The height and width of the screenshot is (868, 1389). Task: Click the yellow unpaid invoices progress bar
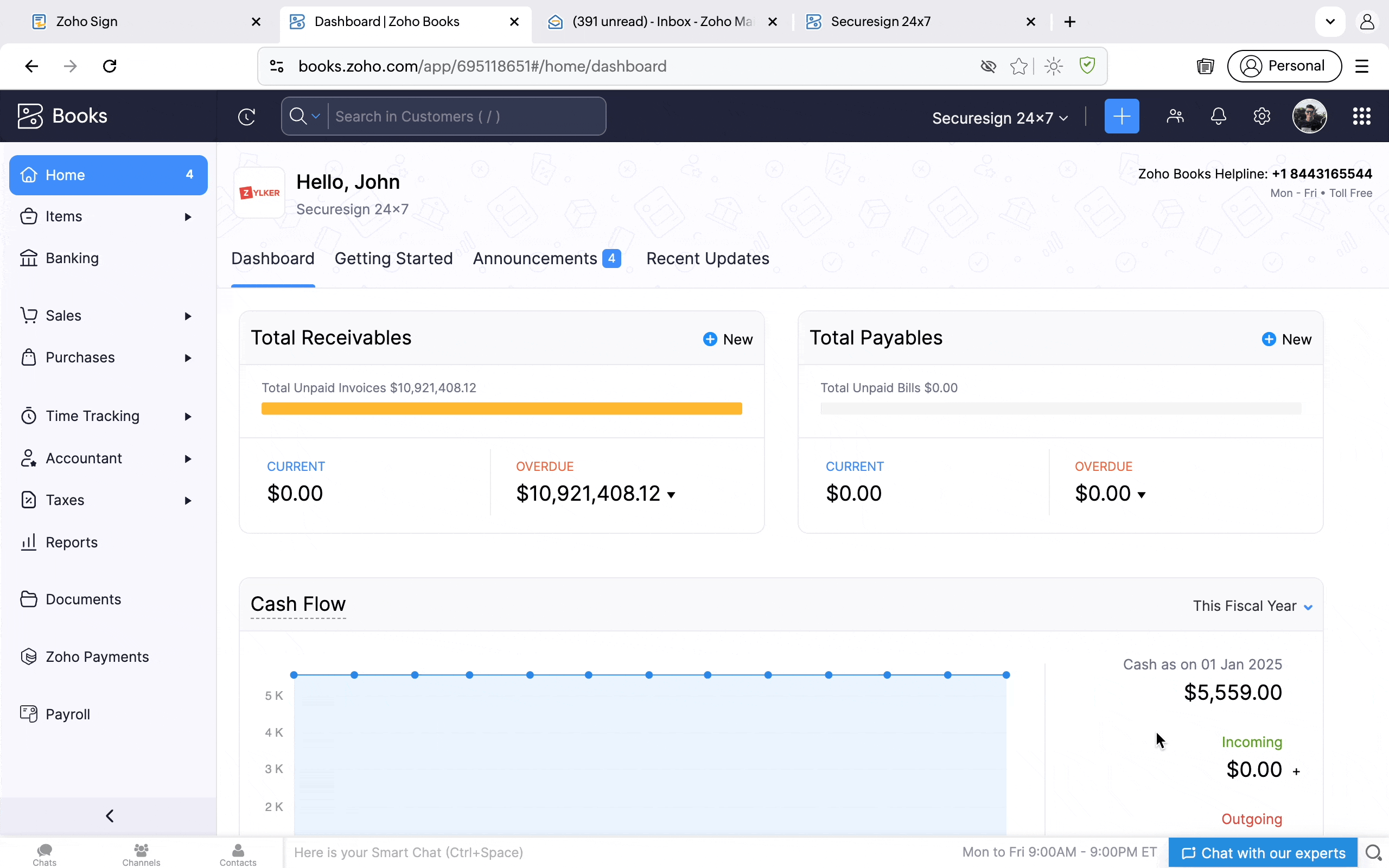click(x=501, y=409)
